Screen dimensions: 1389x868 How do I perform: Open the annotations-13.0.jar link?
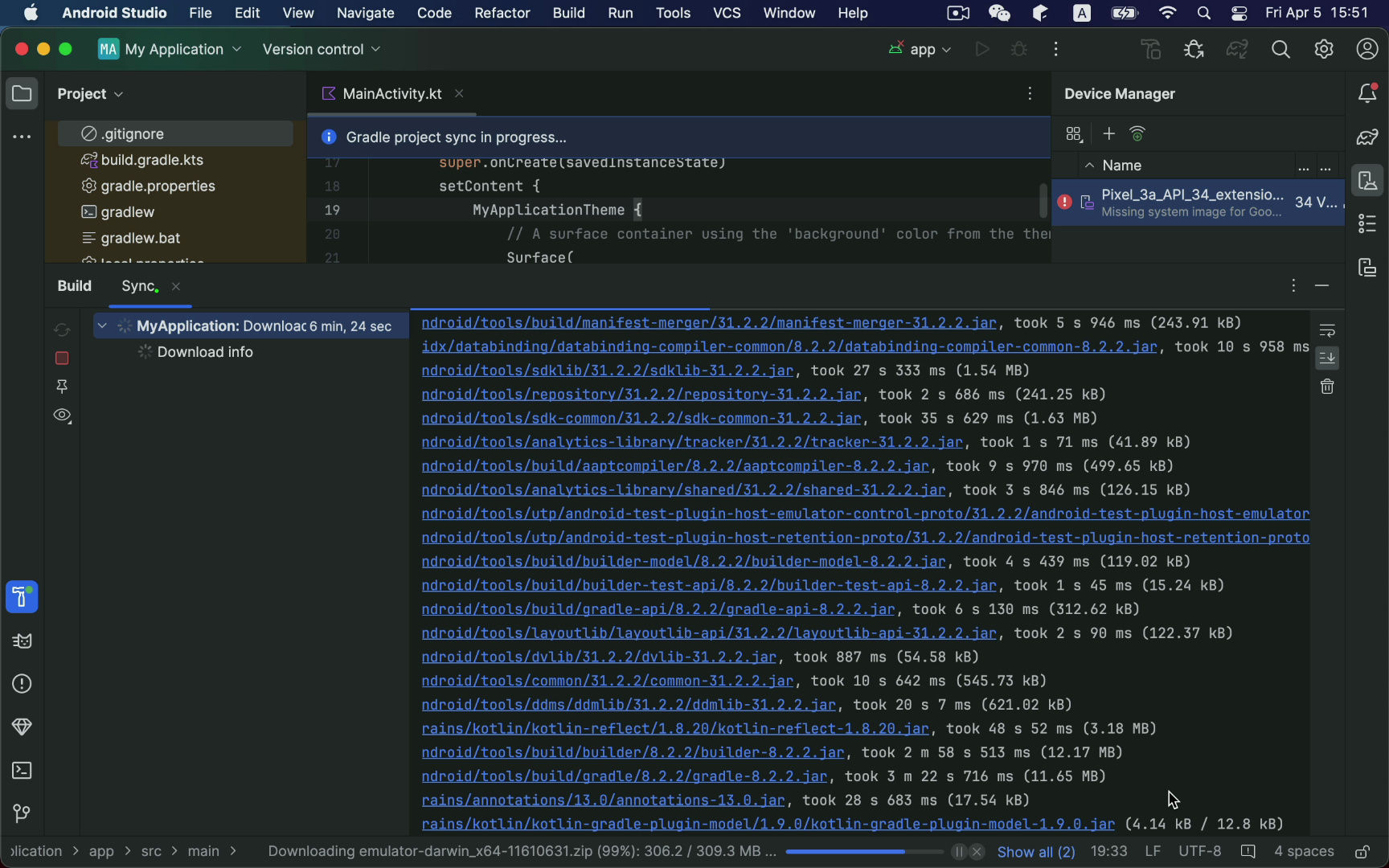click(x=603, y=800)
